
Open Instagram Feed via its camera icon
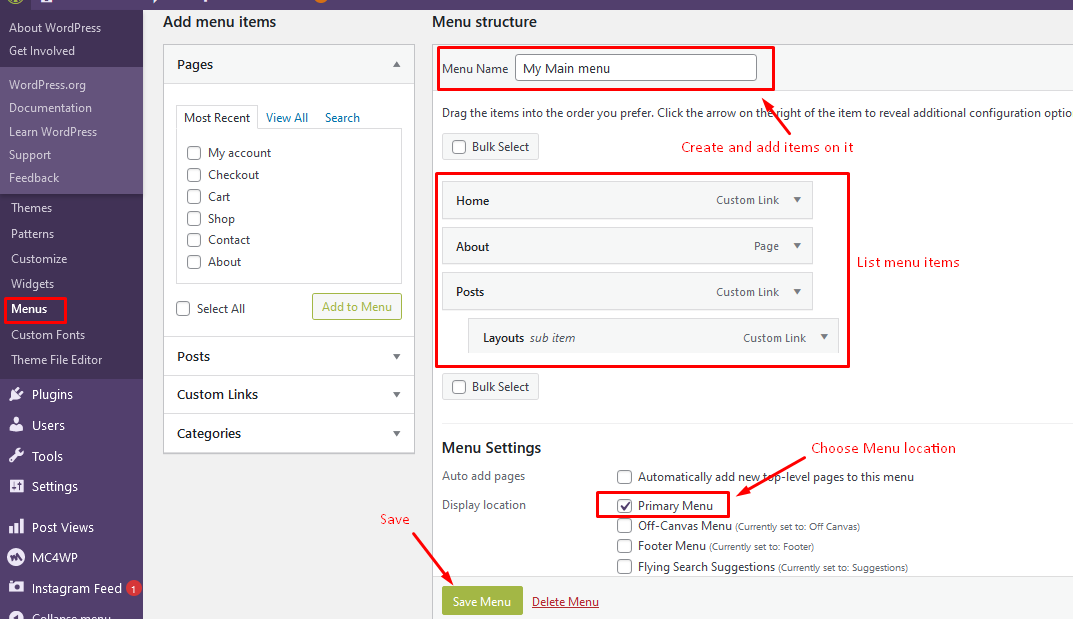[x=16, y=588]
